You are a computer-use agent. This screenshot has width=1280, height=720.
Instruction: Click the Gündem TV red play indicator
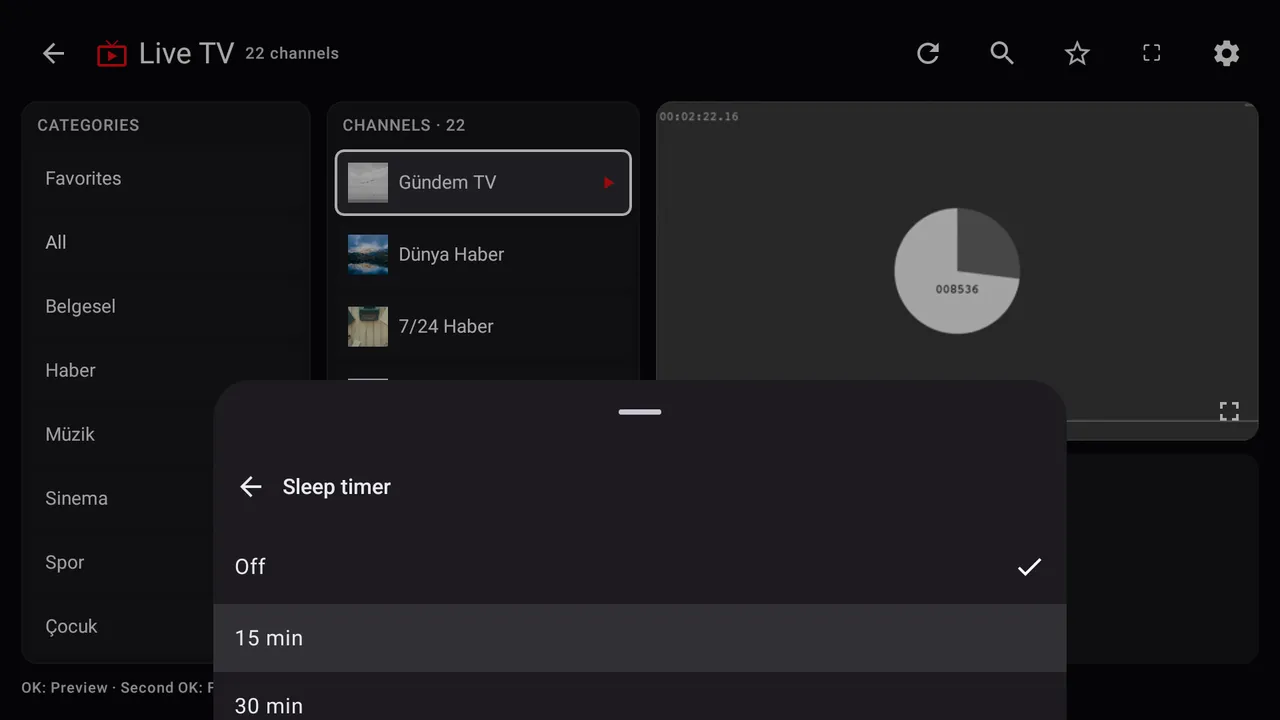(608, 183)
